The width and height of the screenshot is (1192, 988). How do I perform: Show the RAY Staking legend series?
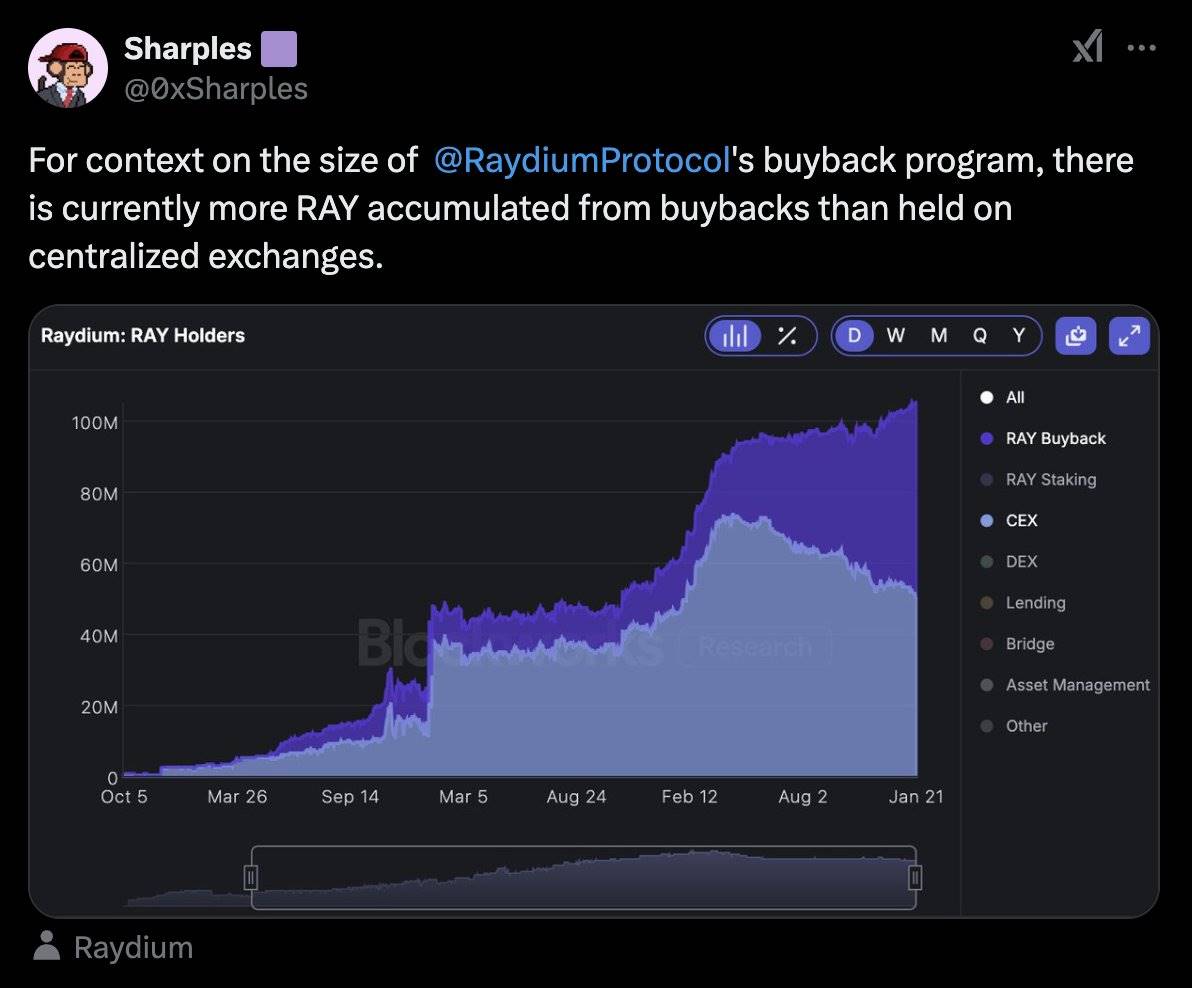tap(1050, 479)
